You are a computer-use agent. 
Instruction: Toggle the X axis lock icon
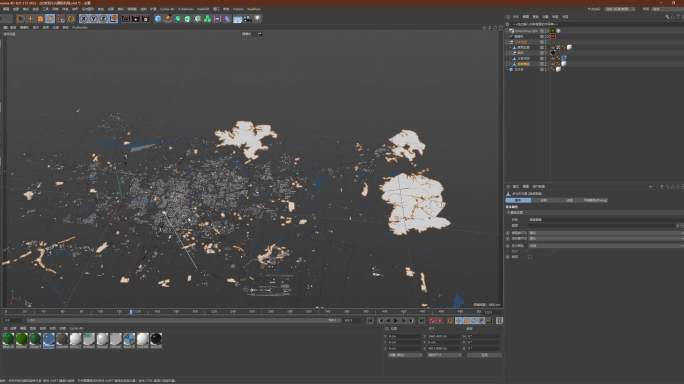click(83, 19)
